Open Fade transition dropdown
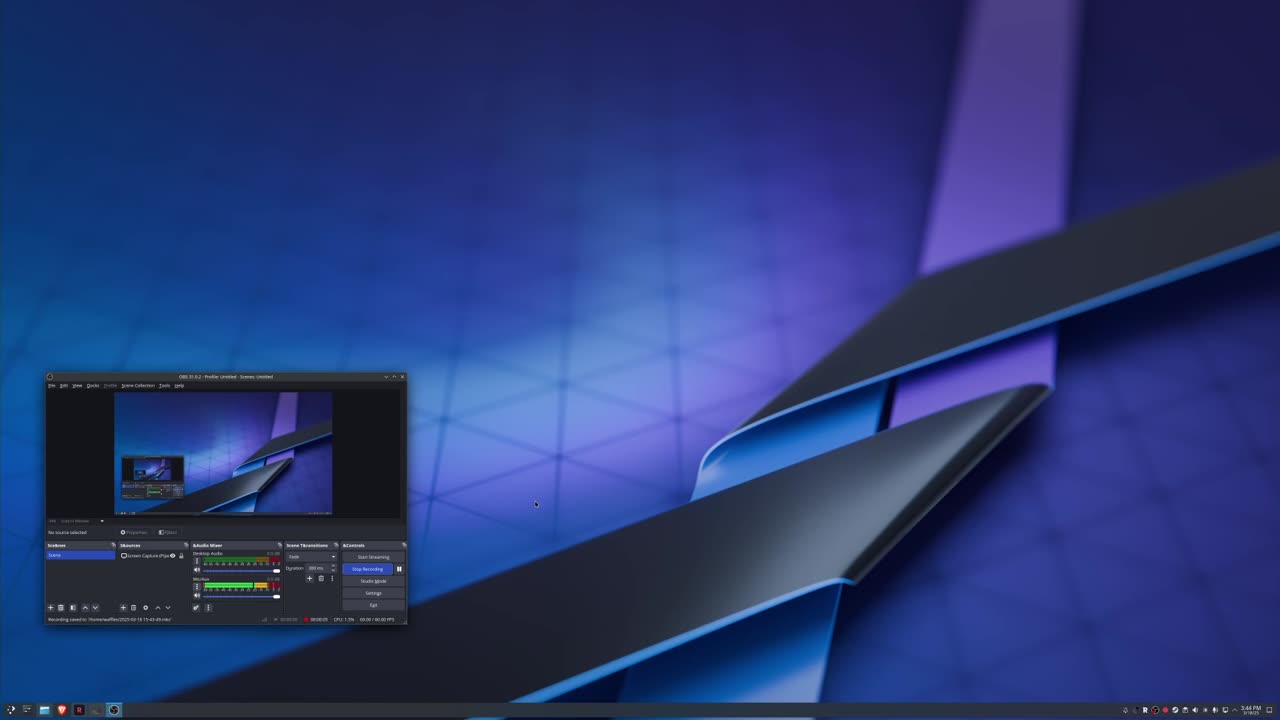Image resolution: width=1280 pixels, height=720 pixels. 311,557
